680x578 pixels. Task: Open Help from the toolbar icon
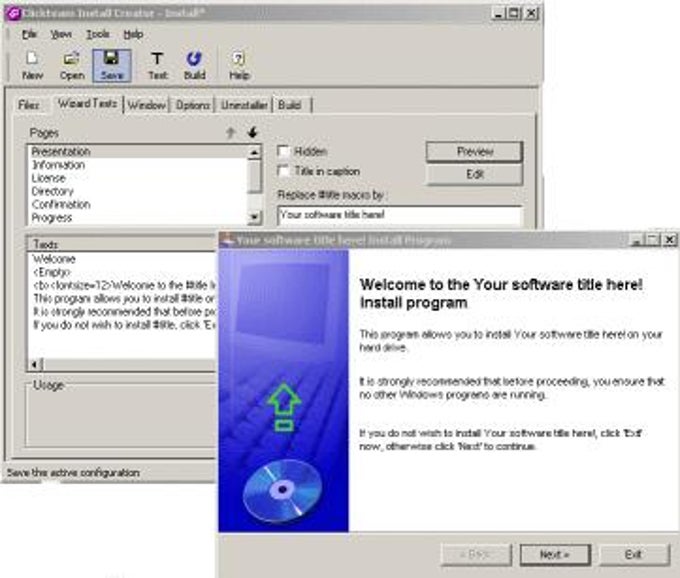(x=239, y=65)
